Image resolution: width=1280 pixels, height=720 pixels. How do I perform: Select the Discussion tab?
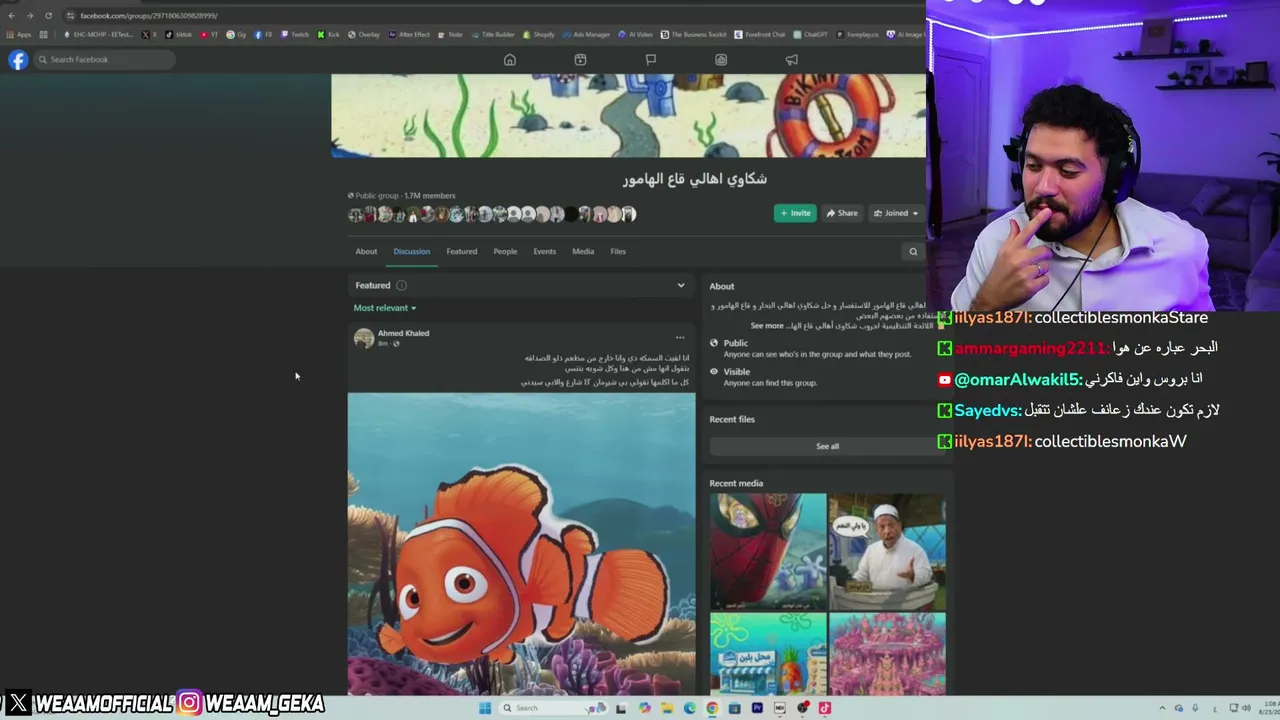411,252
